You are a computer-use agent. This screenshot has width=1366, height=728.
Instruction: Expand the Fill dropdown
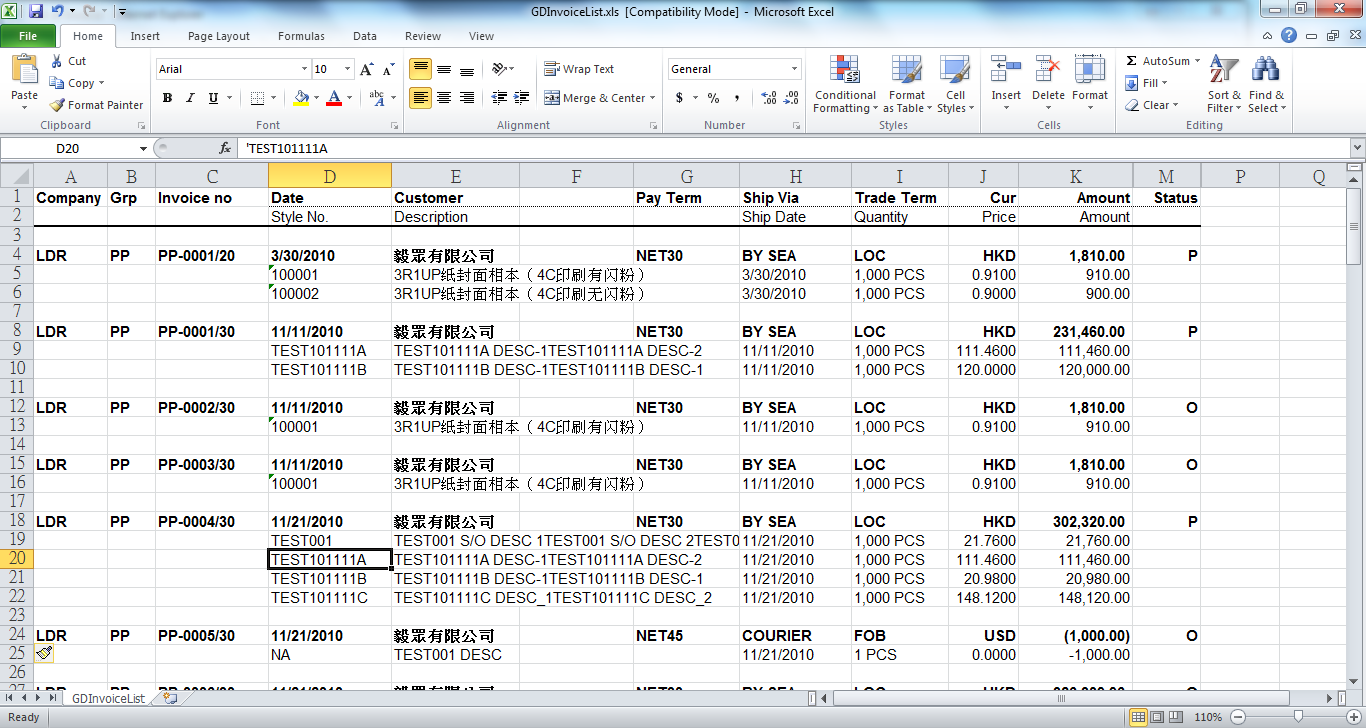[1165, 83]
